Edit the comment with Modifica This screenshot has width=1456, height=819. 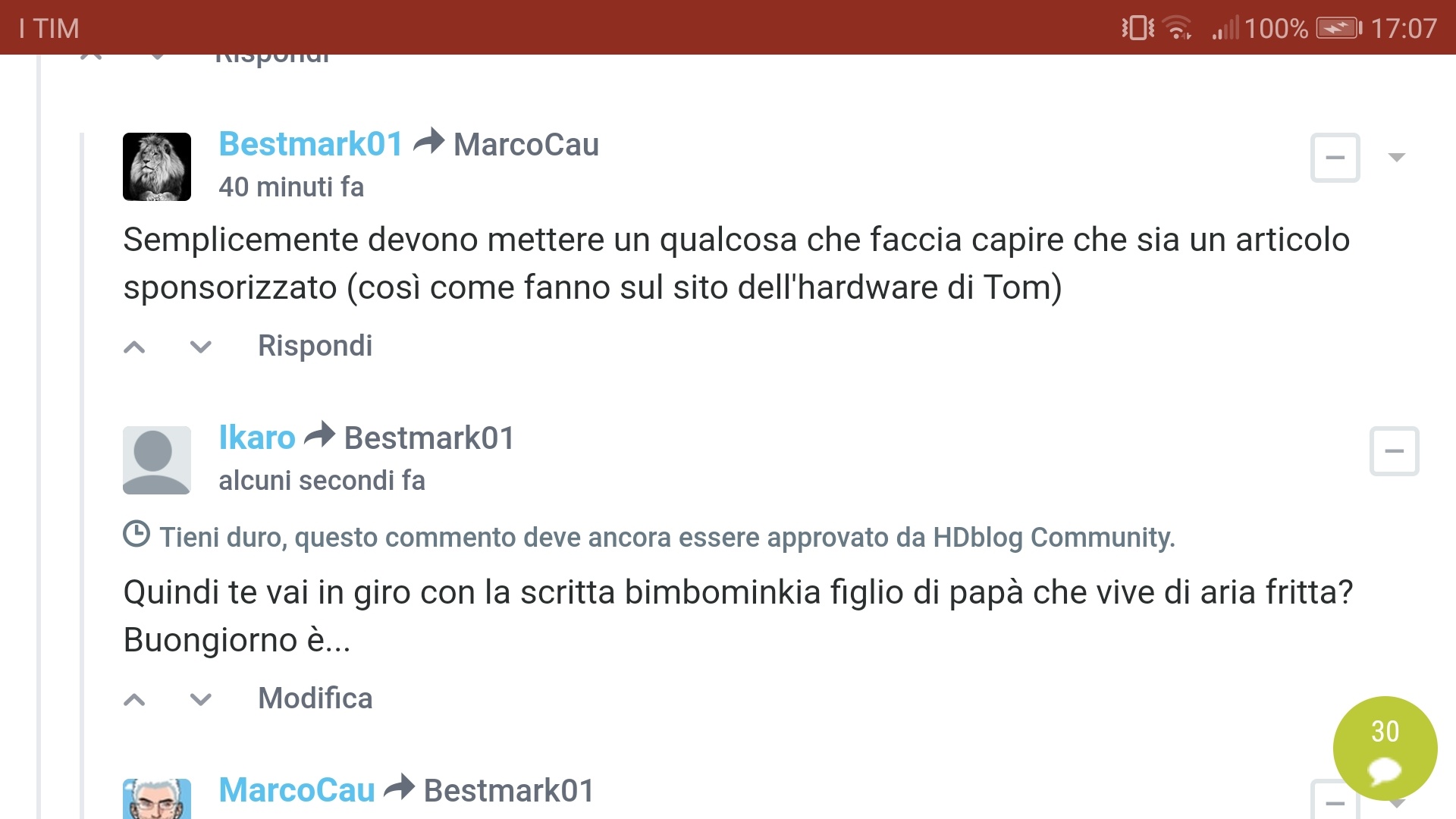pyautogui.click(x=315, y=698)
